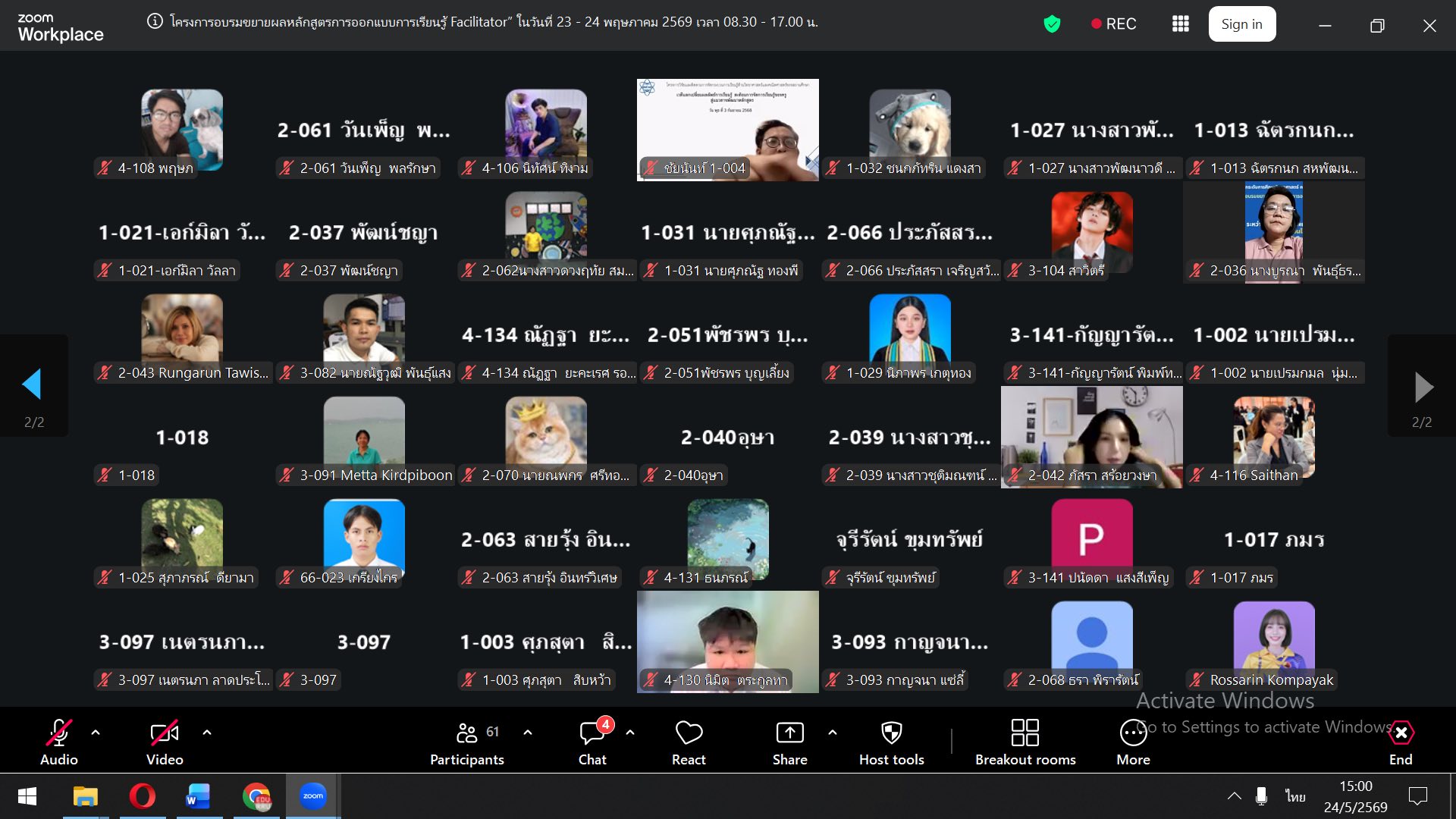Click the Rossarin Kompayak avatar tile

coord(1274,642)
